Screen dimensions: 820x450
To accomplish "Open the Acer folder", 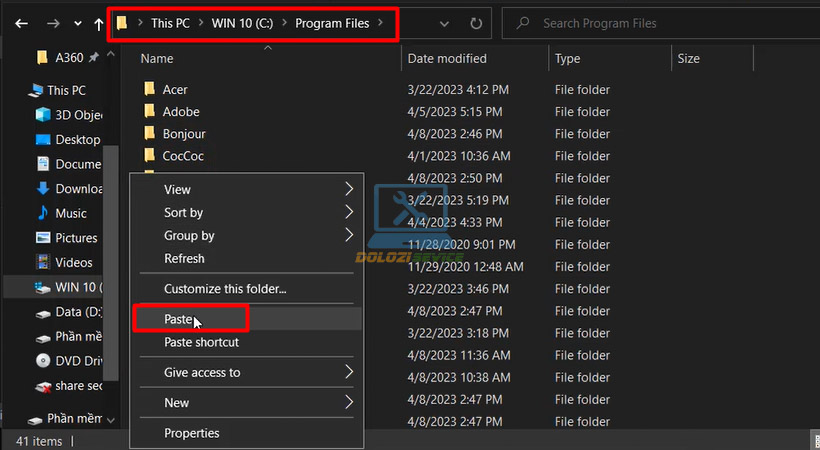I will click(x=175, y=90).
